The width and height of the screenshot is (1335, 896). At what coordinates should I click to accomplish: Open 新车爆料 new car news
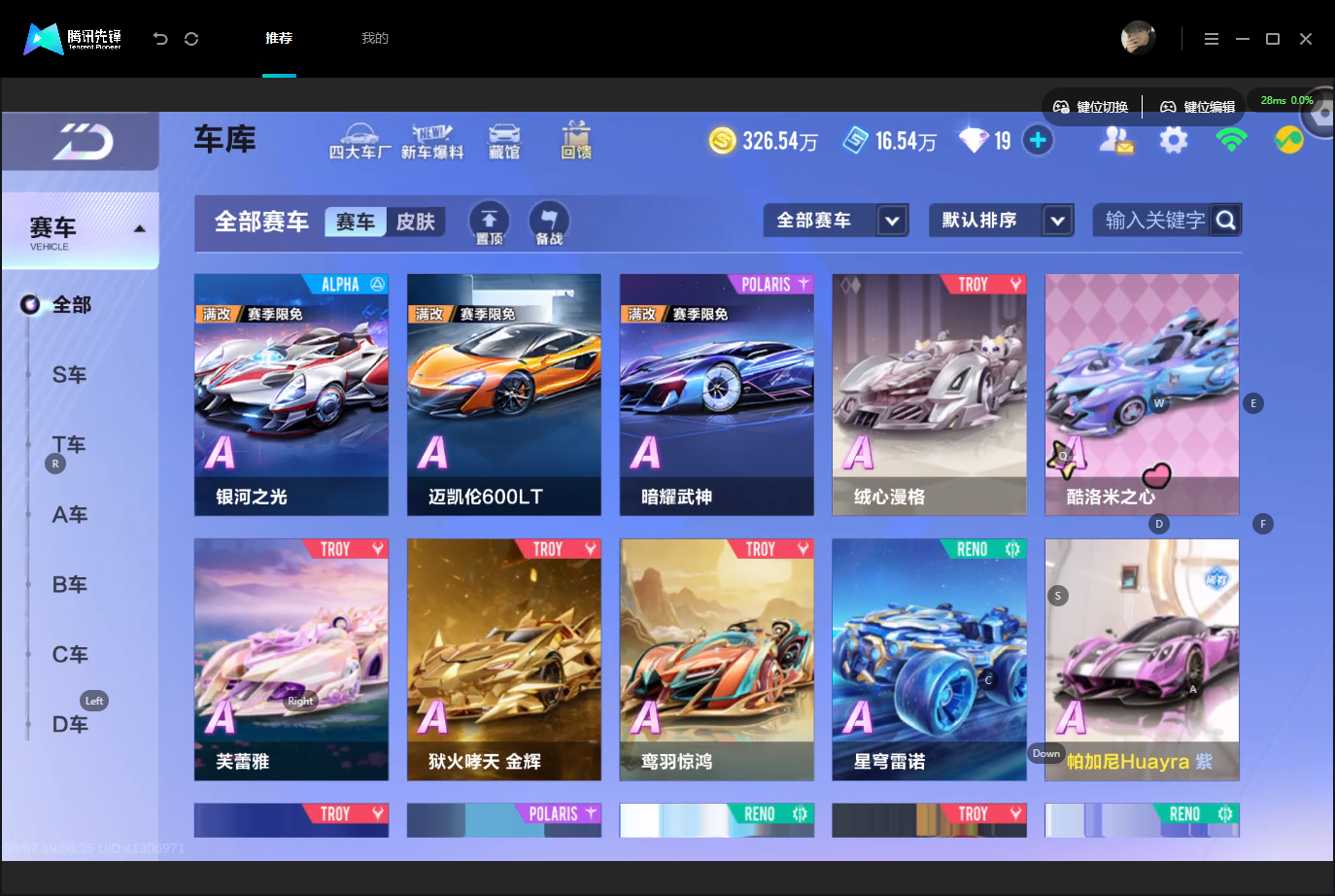432,142
